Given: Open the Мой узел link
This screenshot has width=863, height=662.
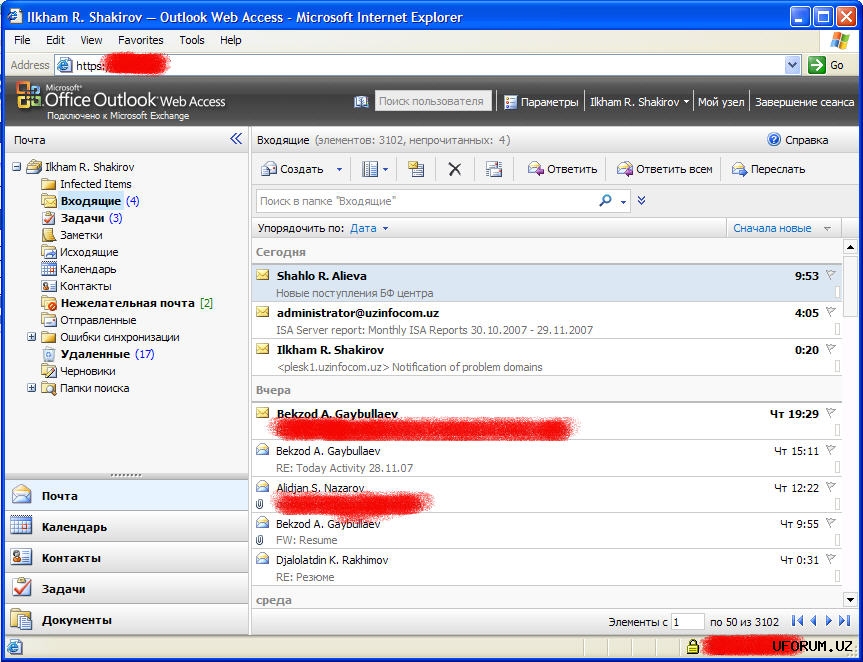Looking at the screenshot, I should click(x=721, y=102).
